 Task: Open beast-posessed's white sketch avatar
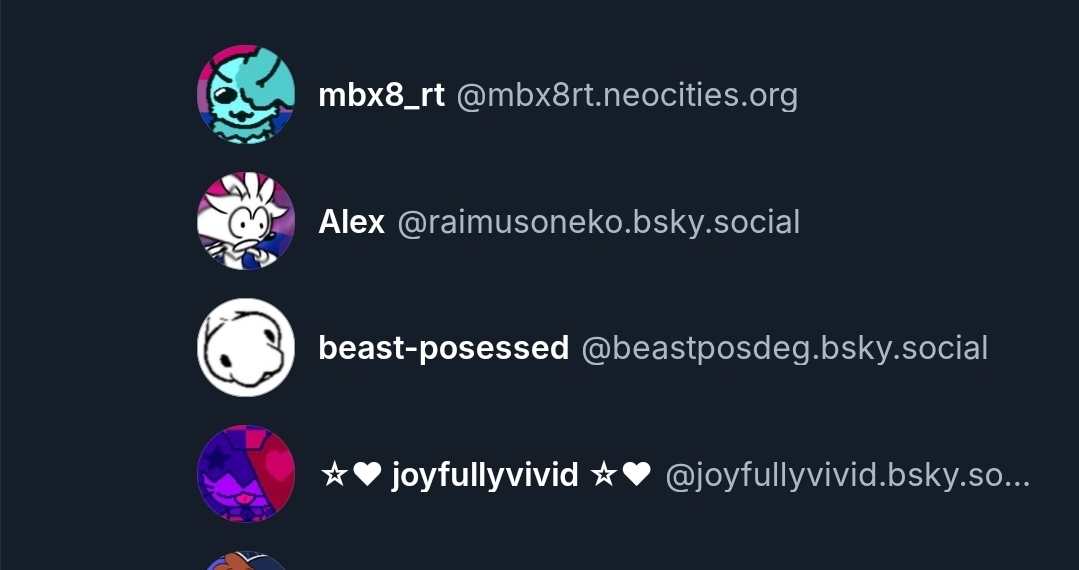tap(246, 348)
